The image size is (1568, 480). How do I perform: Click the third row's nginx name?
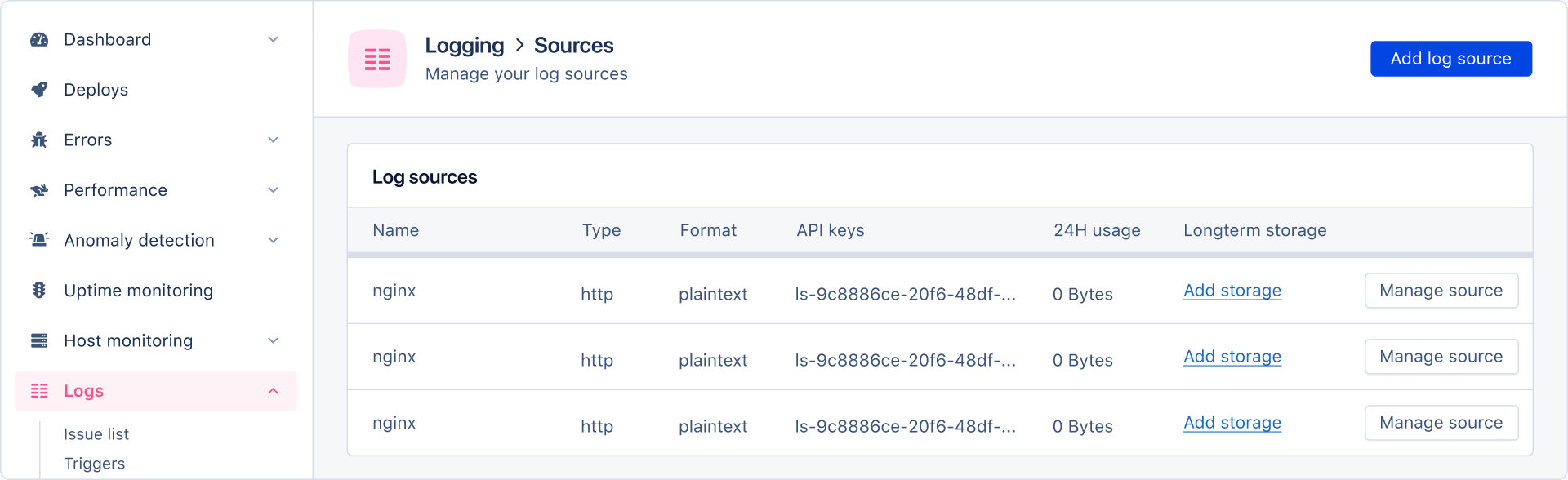click(394, 423)
